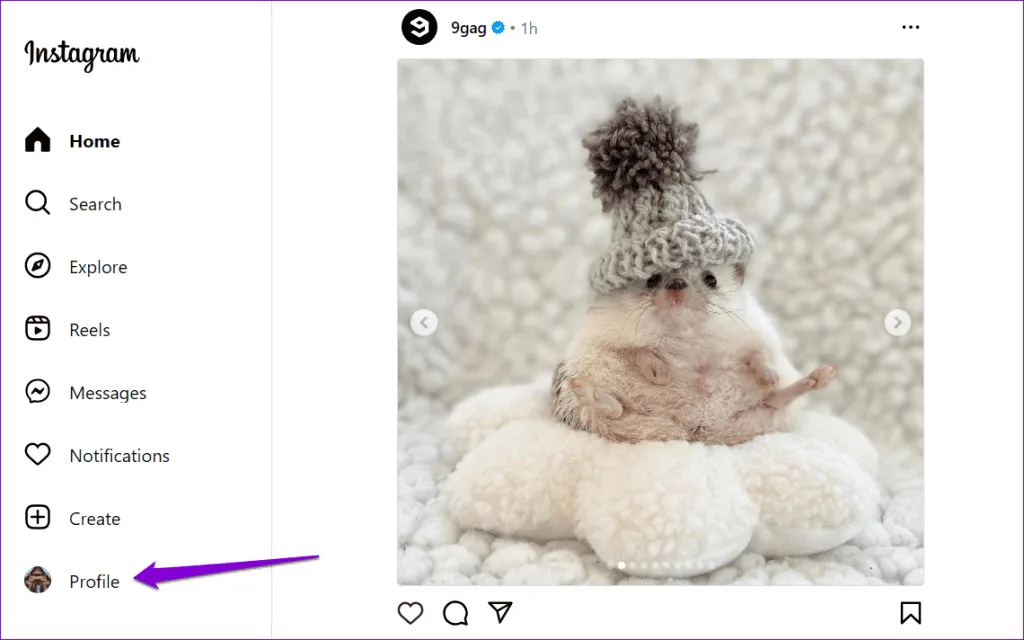Open the 9gag username link

[x=469, y=28]
